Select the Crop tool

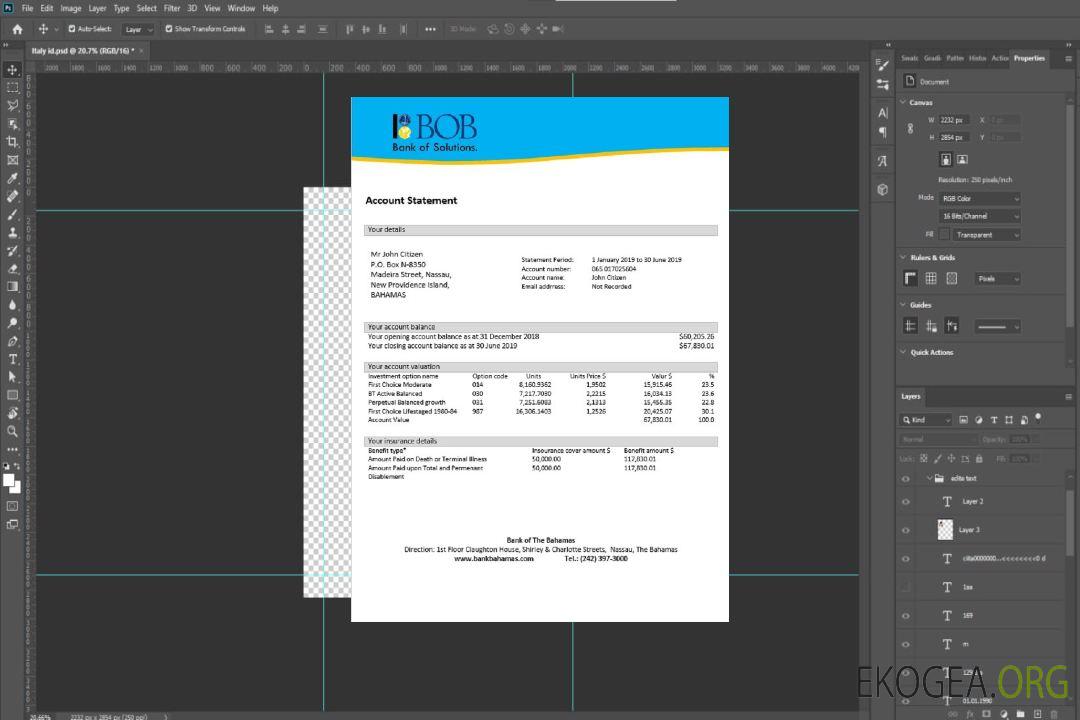click(12, 142)
